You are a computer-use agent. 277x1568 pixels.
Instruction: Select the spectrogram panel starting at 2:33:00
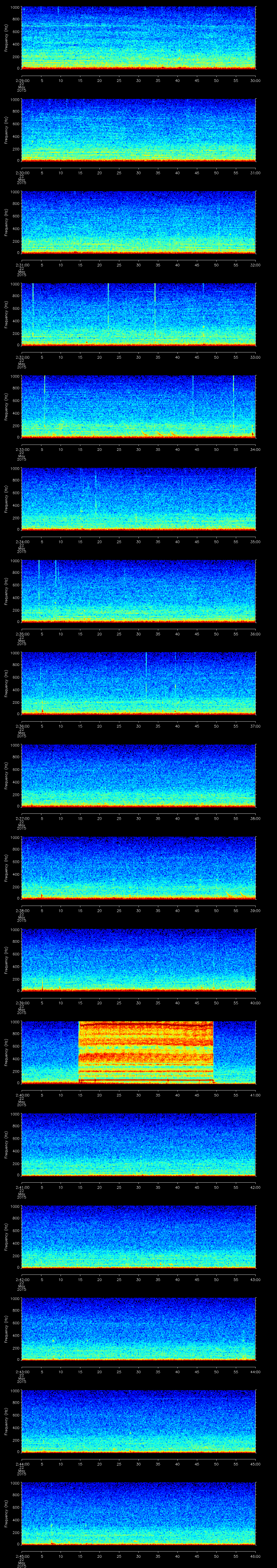pos(138,407)
